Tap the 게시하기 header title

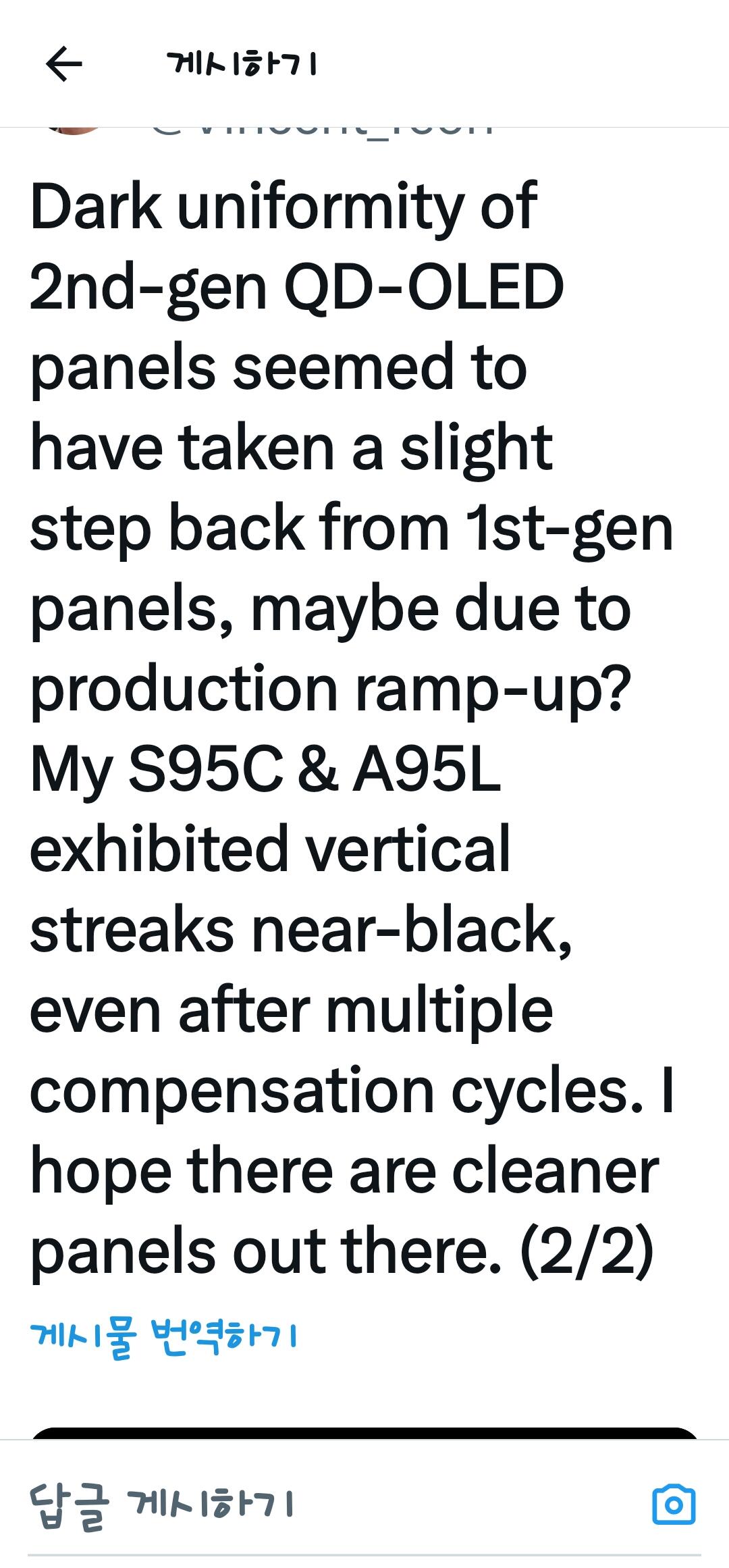(x=242, y=65)
